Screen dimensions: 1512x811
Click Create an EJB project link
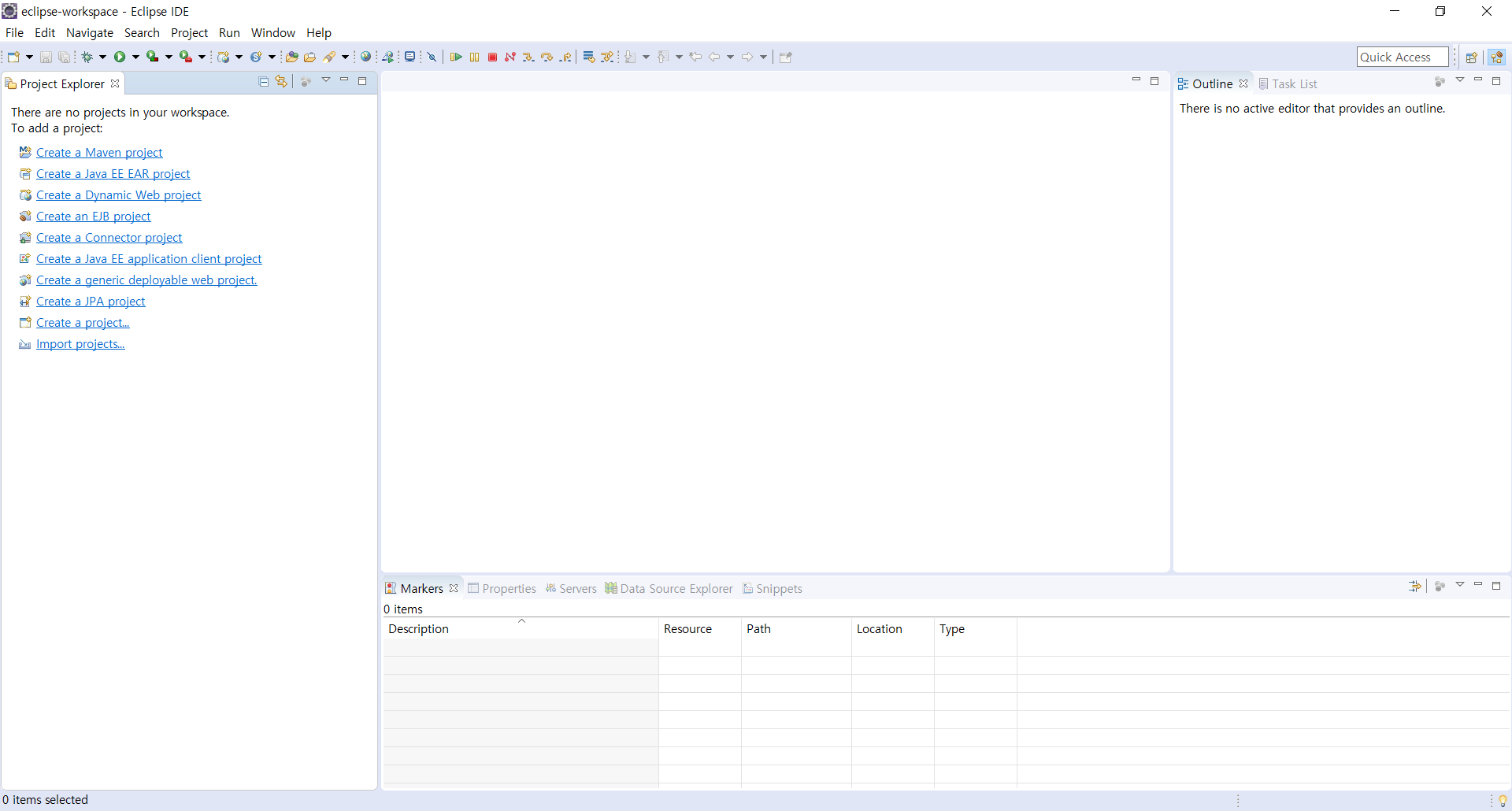pyautogui.click(x=93, y=216)
